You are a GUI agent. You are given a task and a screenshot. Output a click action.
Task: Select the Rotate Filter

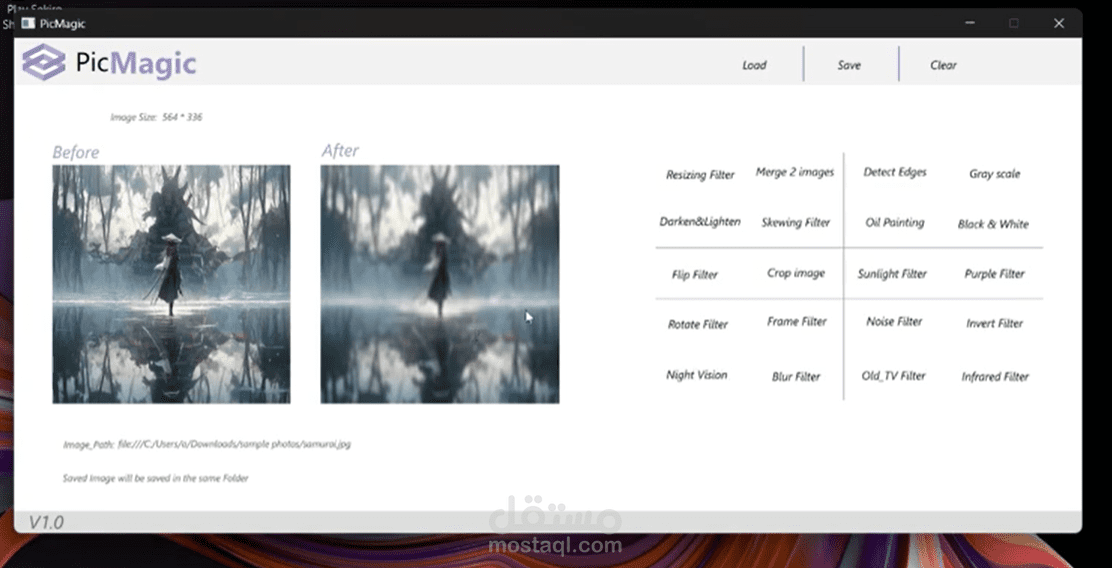(x=698, y=325)
